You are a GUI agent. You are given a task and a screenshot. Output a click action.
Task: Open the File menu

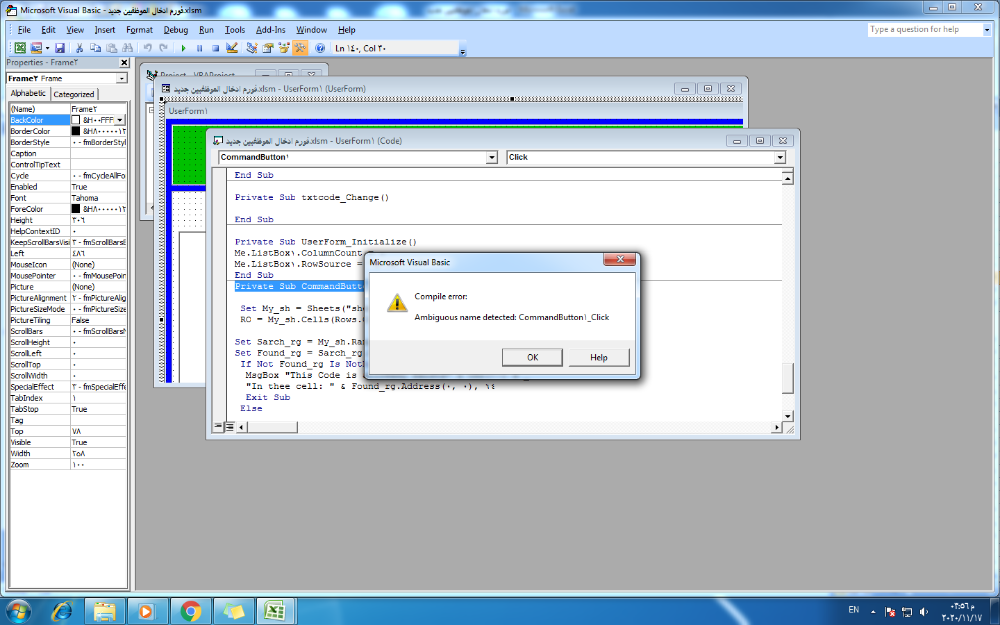(24, 30)
